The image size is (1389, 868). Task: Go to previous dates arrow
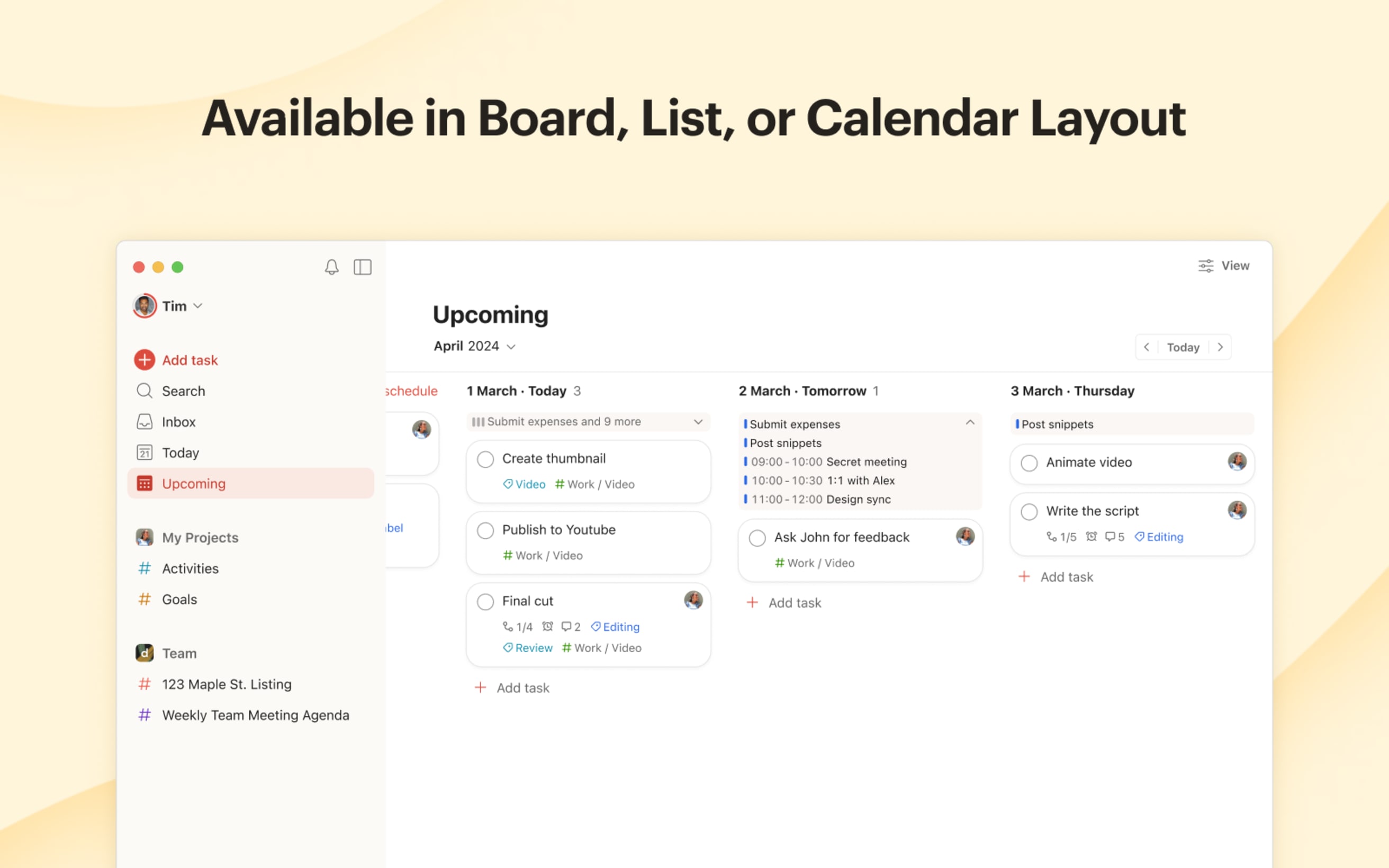[x=1146, y=347]
